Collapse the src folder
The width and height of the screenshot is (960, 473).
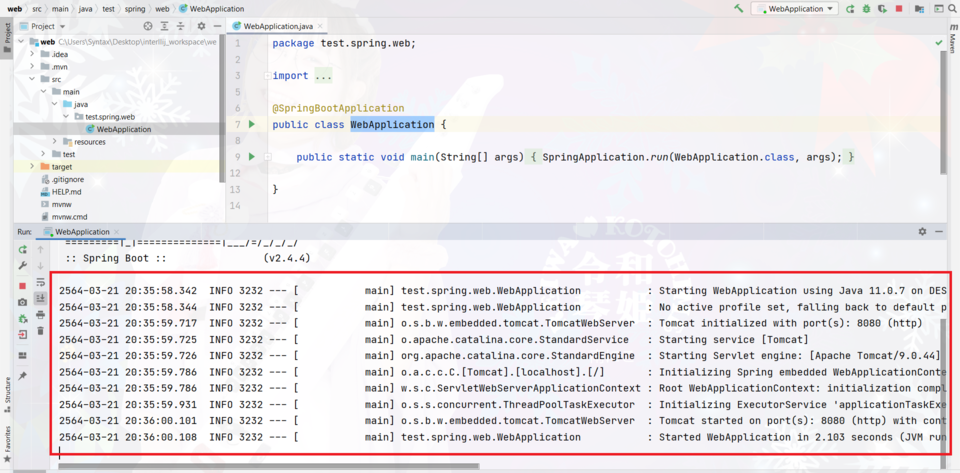pos(32,79)
